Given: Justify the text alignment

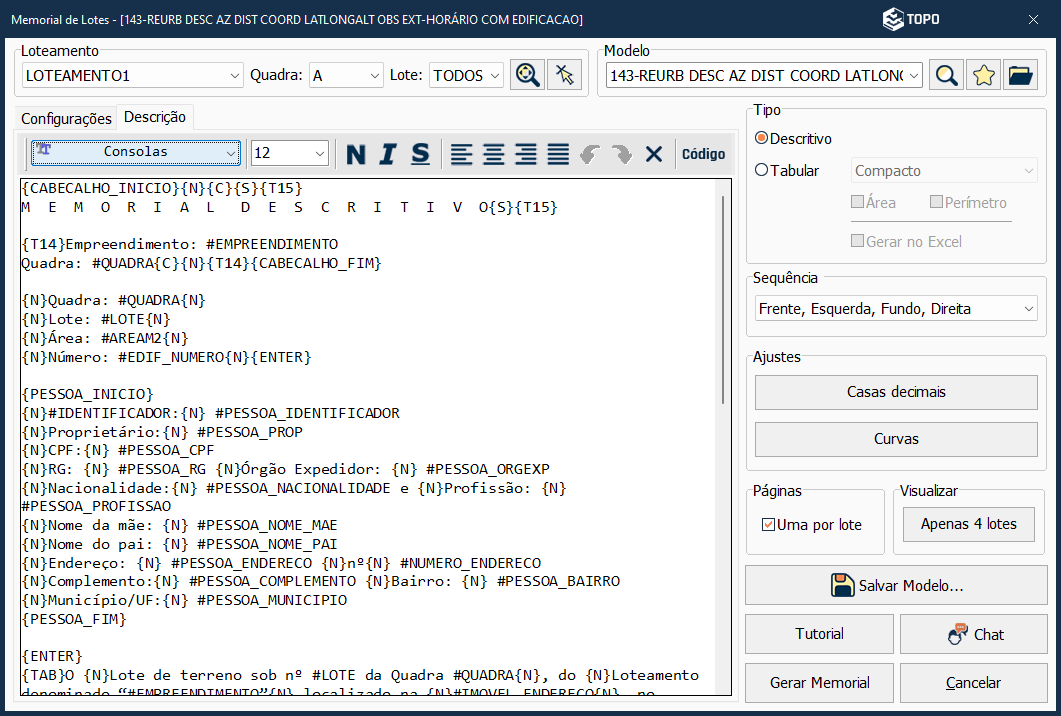Looking at the screenshot, I should click(558, 154).
